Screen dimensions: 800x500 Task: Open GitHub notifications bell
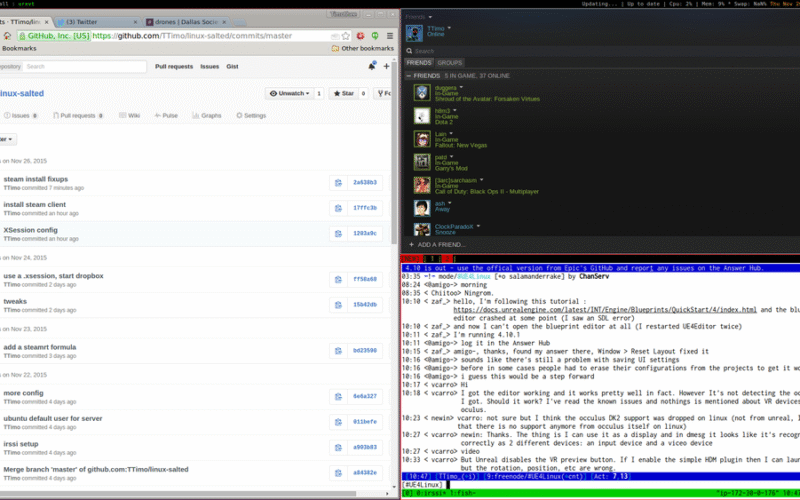[x=371, y=66]
